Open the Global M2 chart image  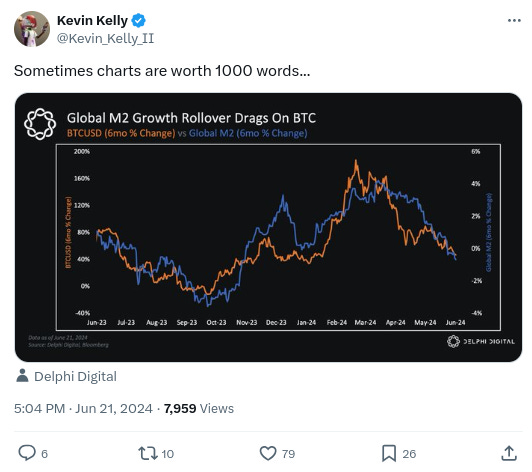[268, 227]
